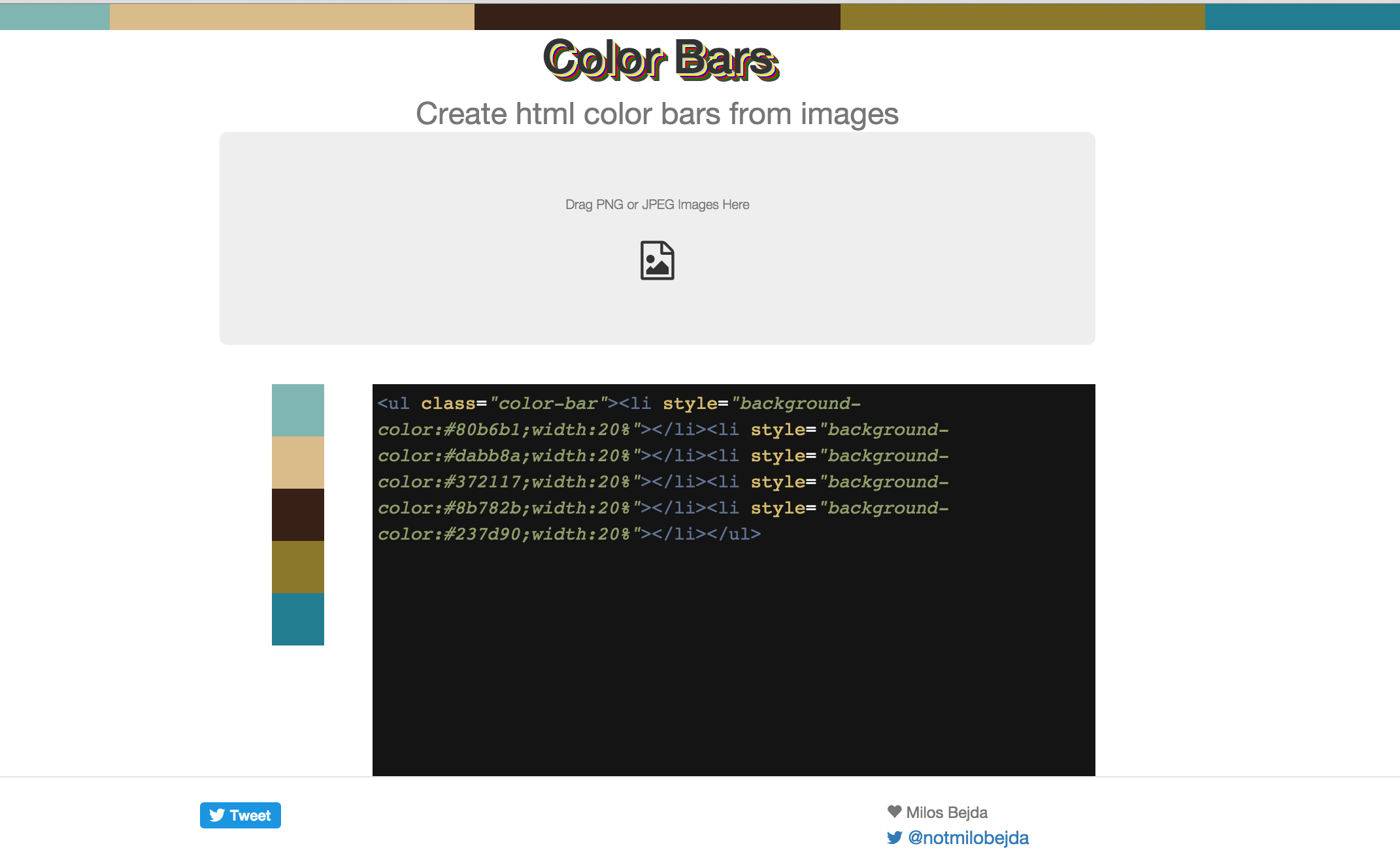This screenshot has height=865, width=1400.
Task: Select the deep teal swatch in the vertical palette
Action: tap(298, 619)
